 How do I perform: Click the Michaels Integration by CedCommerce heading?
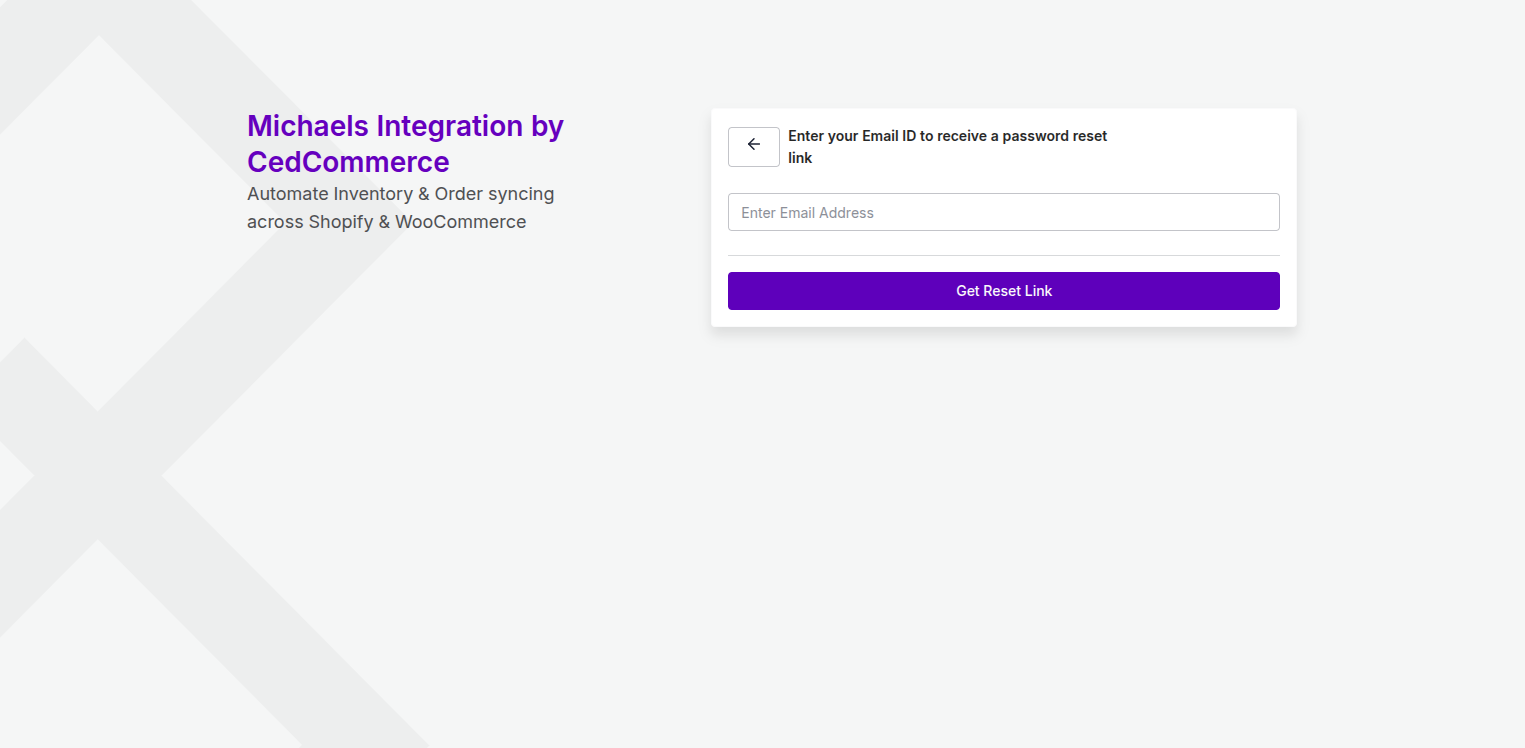(x=405, y=143)
